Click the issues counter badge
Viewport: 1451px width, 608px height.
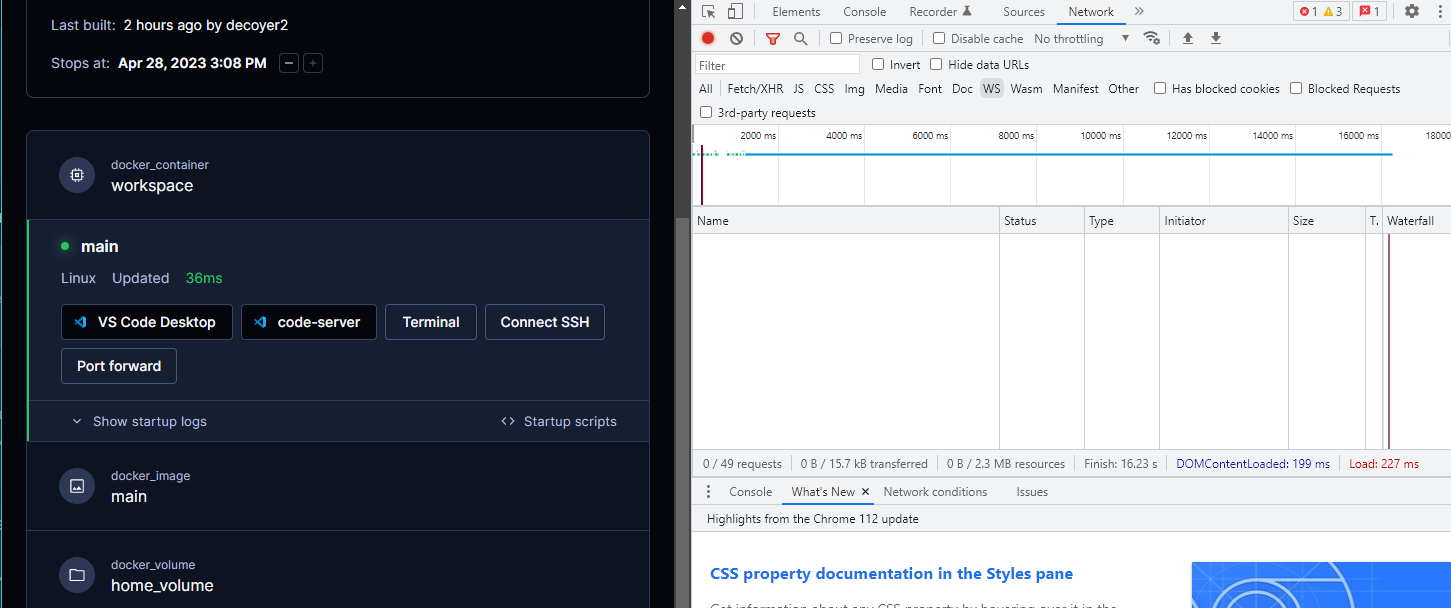point(1370,12)
